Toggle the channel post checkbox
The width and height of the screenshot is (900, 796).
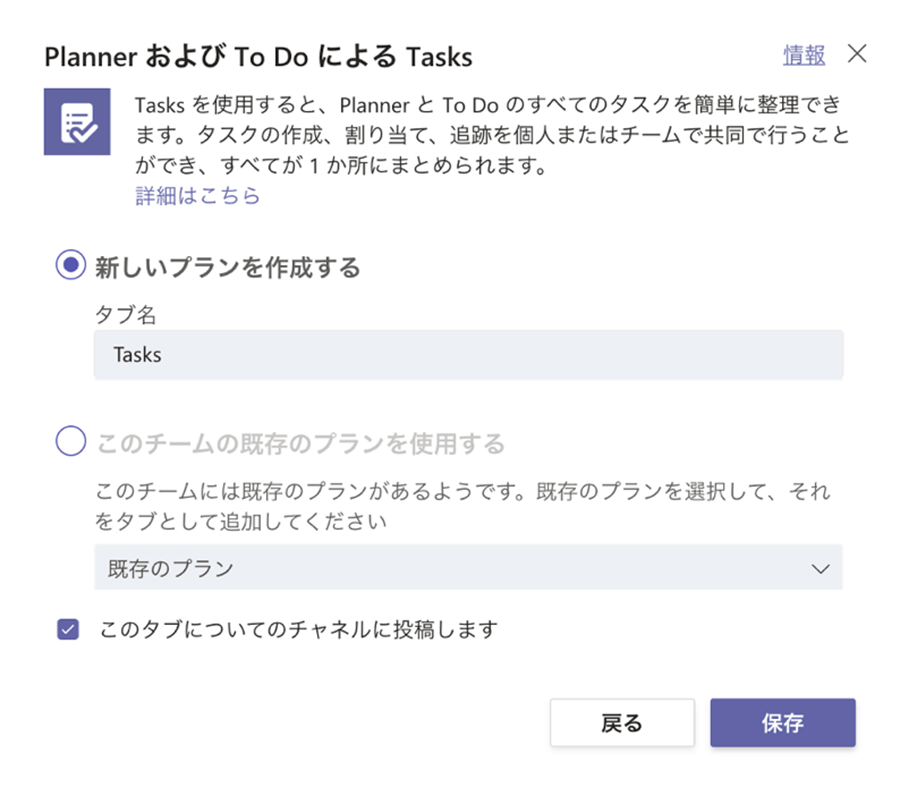(x=68, y=630)
